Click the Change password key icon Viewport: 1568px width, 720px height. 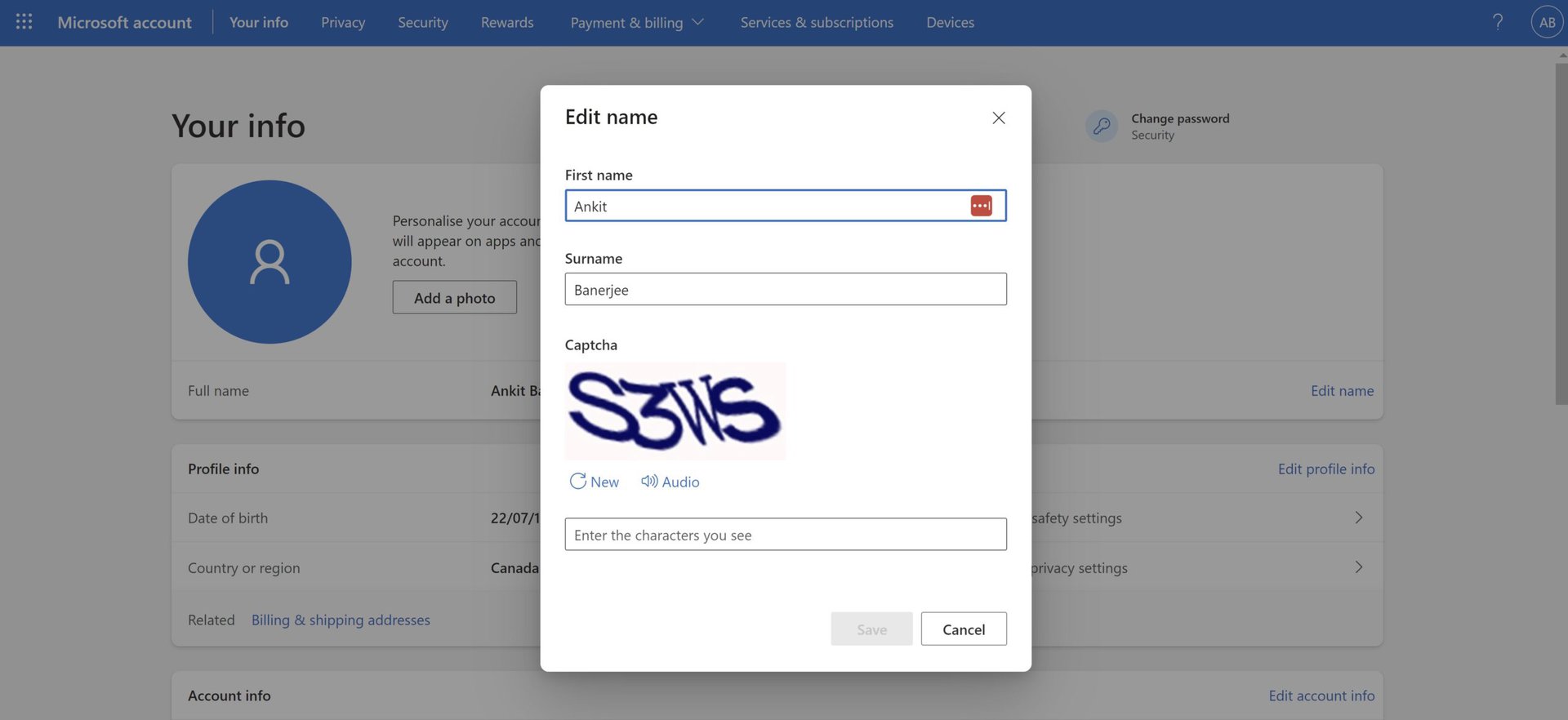pyautogui.click(x=1102, y=127)
